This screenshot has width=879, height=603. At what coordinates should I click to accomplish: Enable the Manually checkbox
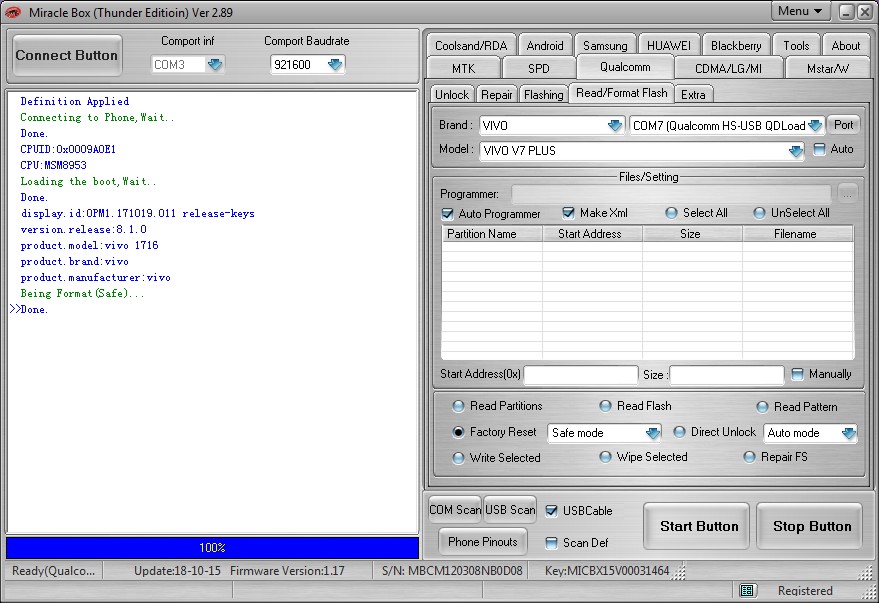click(797, 374)
